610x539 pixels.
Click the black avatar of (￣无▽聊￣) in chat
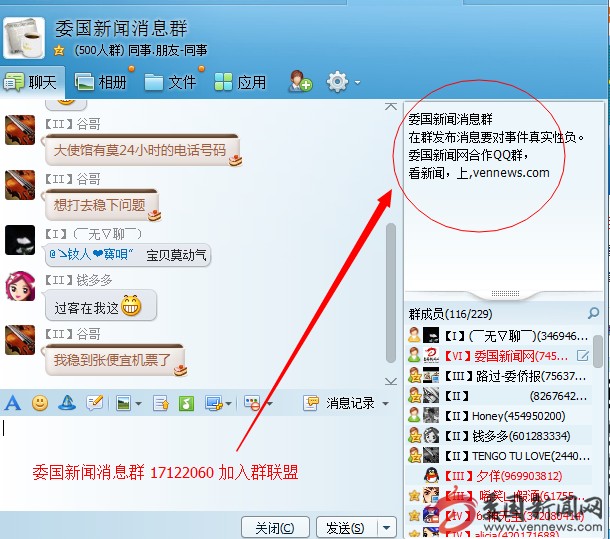pos(20,240)
